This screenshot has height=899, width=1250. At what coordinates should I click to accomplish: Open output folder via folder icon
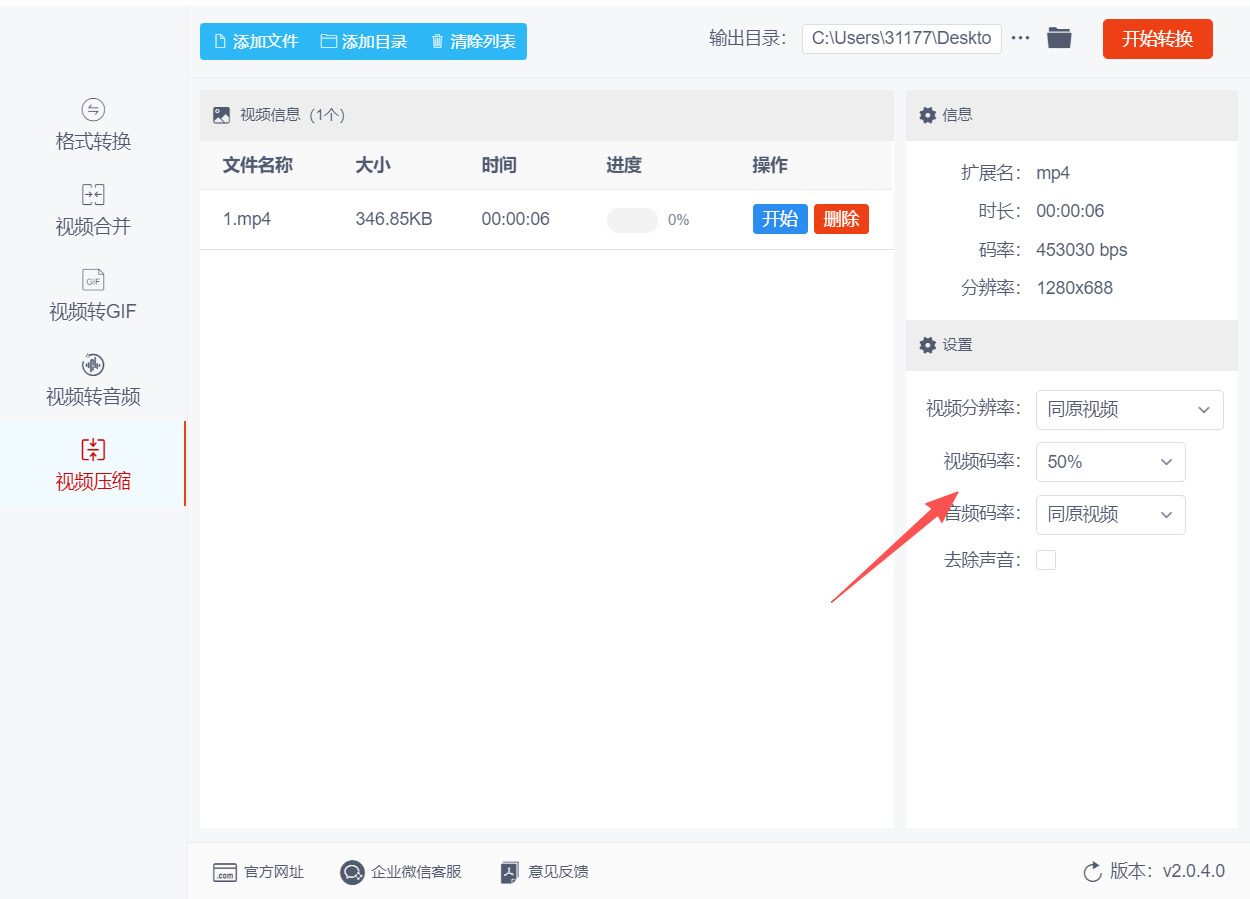pos(1059,39)
